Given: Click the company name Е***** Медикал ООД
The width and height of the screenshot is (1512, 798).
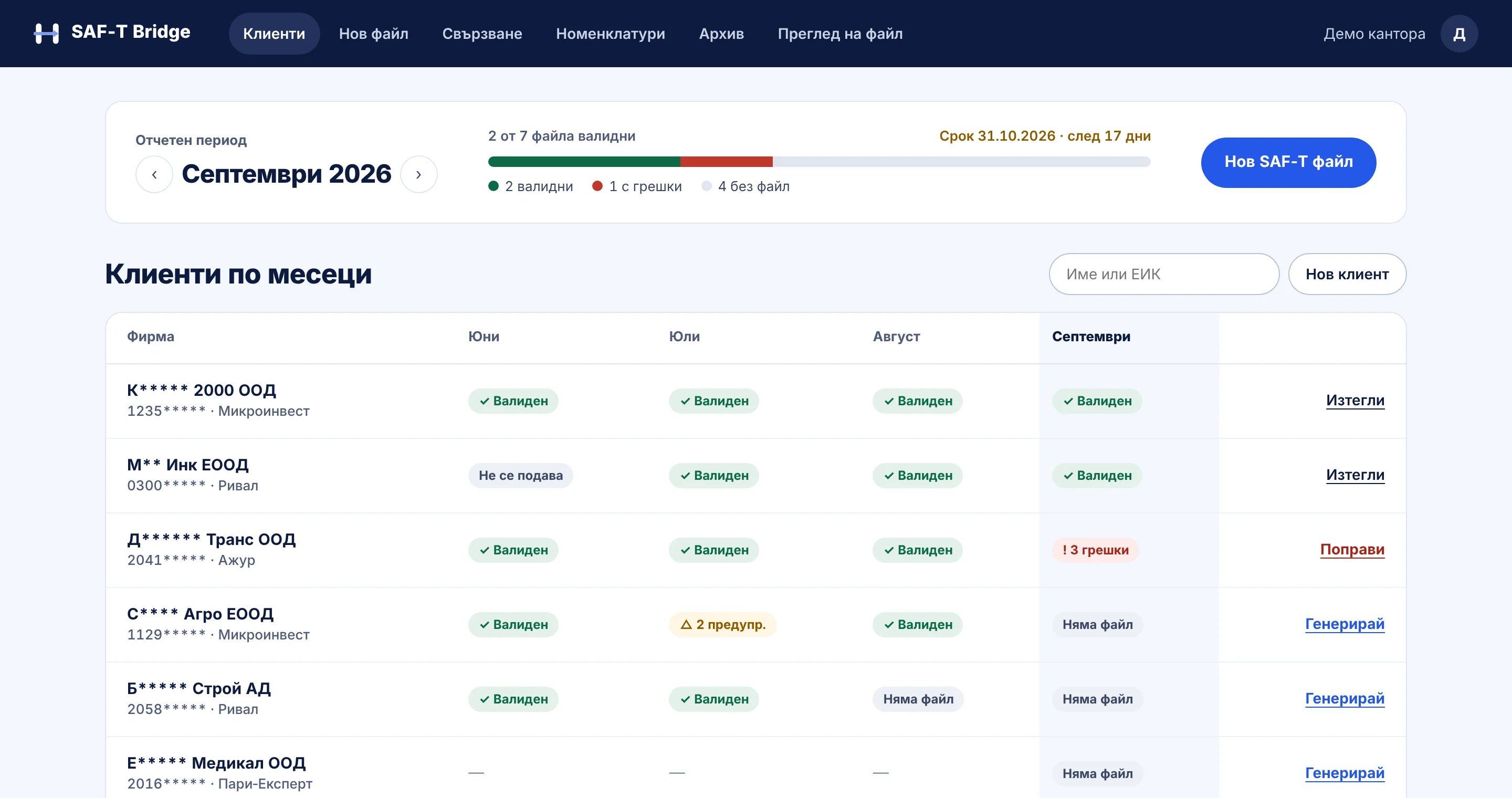Looking at the screenshot, I should tap(216, 763).
